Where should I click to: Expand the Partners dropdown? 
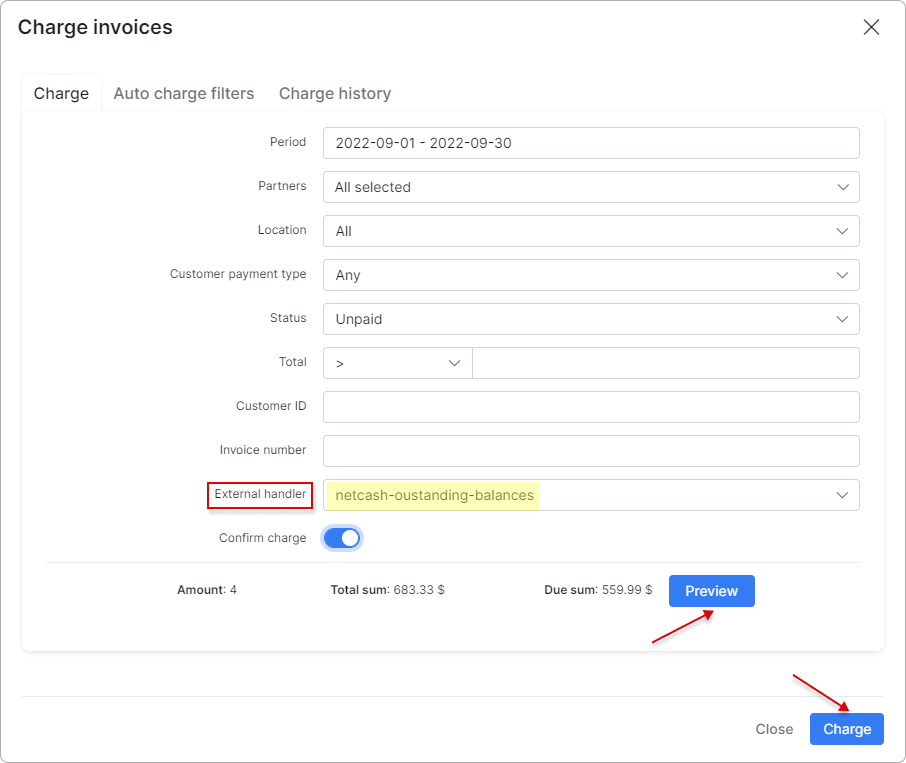(590, 187)
